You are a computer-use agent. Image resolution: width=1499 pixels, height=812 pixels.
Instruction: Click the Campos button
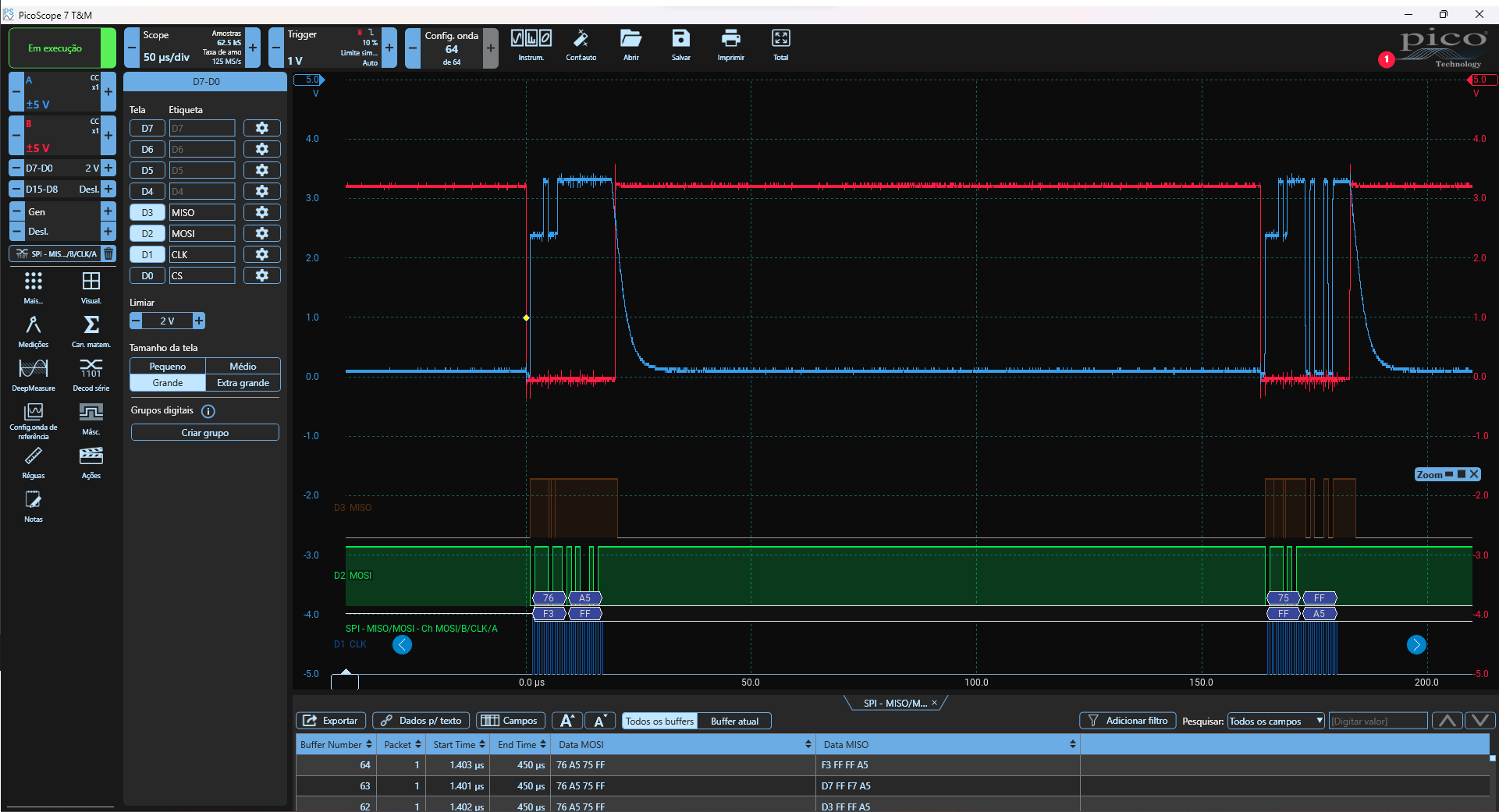510,721
